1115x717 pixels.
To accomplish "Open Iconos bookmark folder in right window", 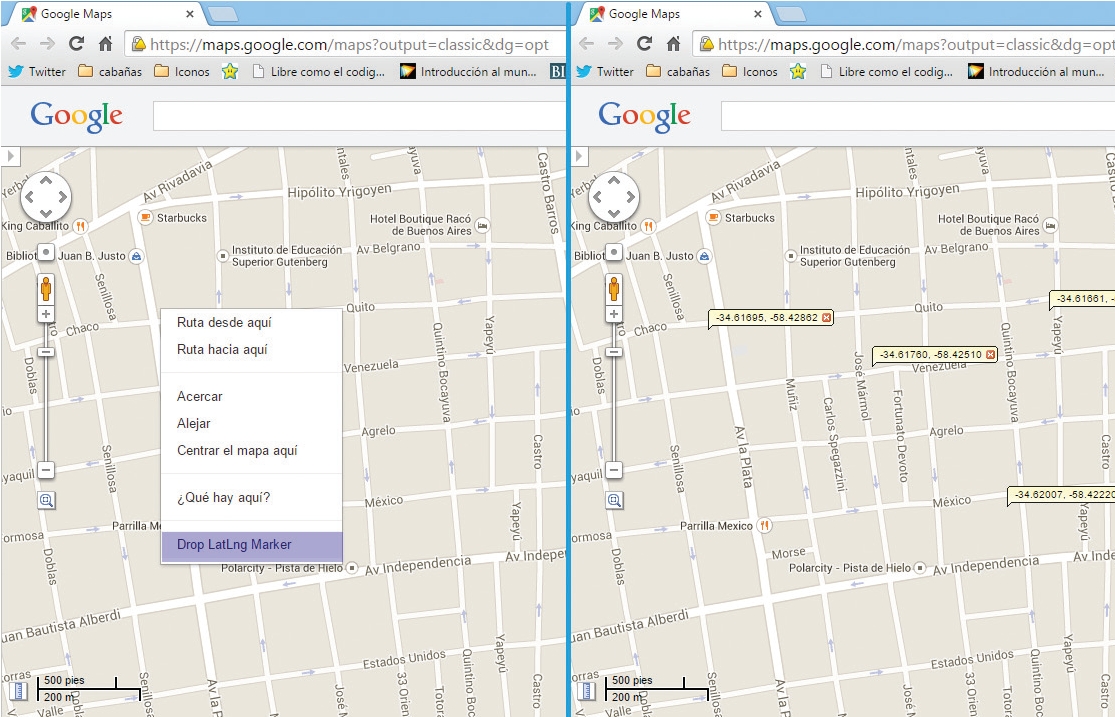I will click(x=749, y=71).
